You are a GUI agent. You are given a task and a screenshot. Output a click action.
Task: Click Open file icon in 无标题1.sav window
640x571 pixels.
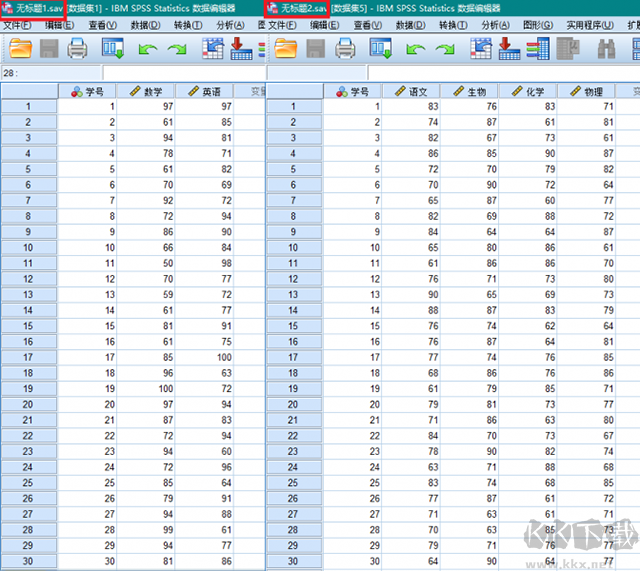(x=20, y=47)
